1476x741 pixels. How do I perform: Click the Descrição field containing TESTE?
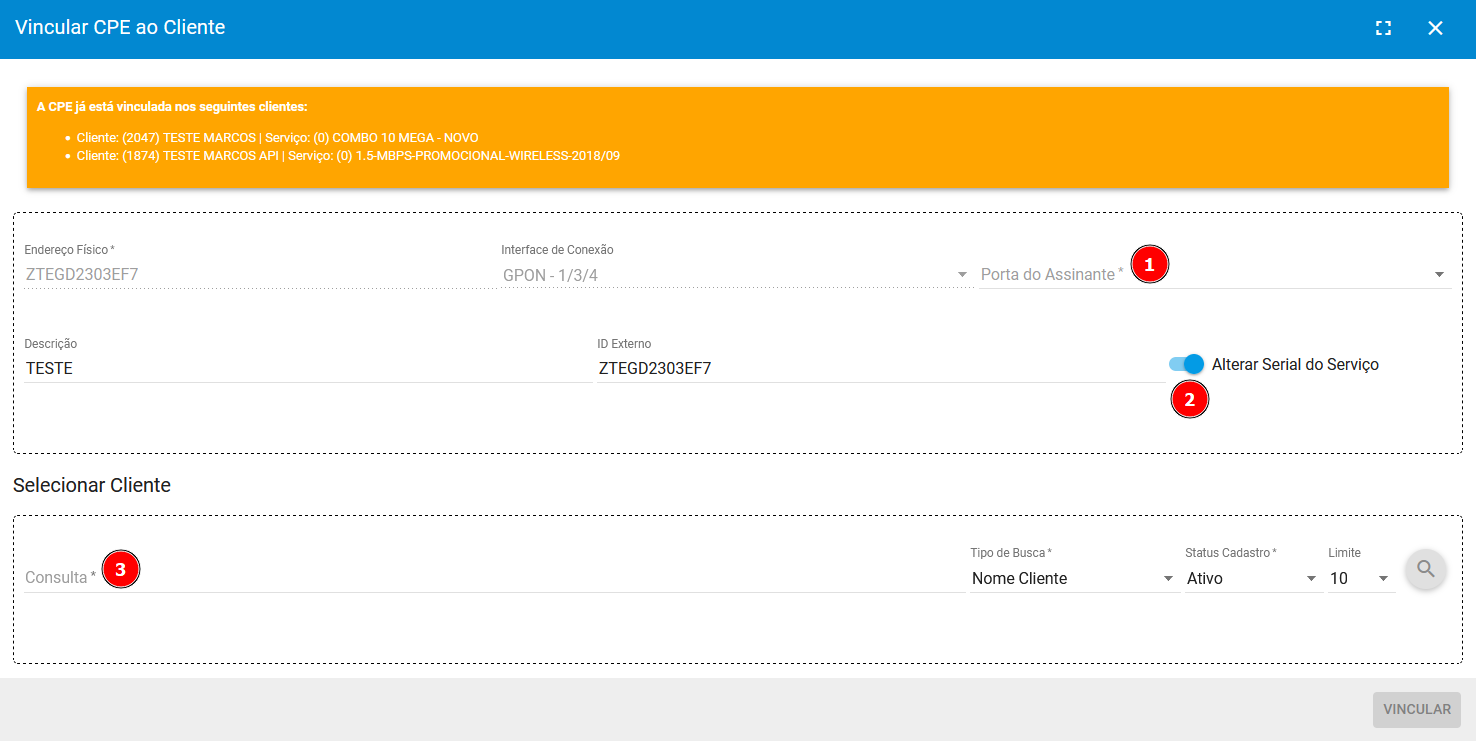308,368
